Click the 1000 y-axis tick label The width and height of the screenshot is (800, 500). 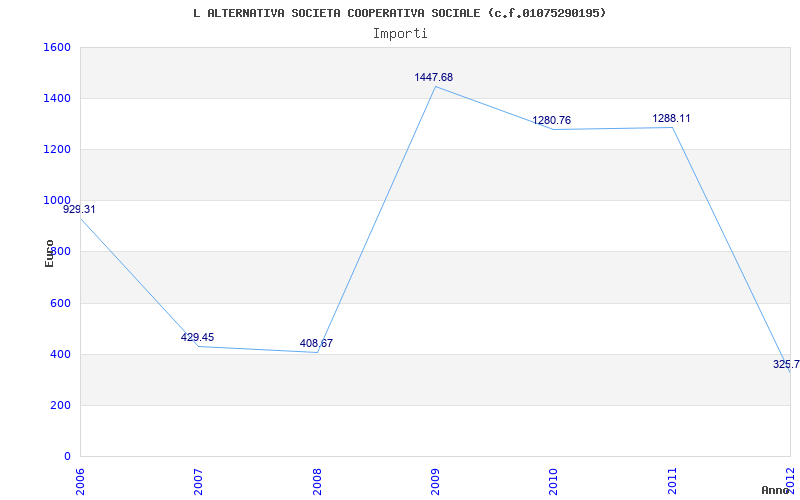[57, 201]
